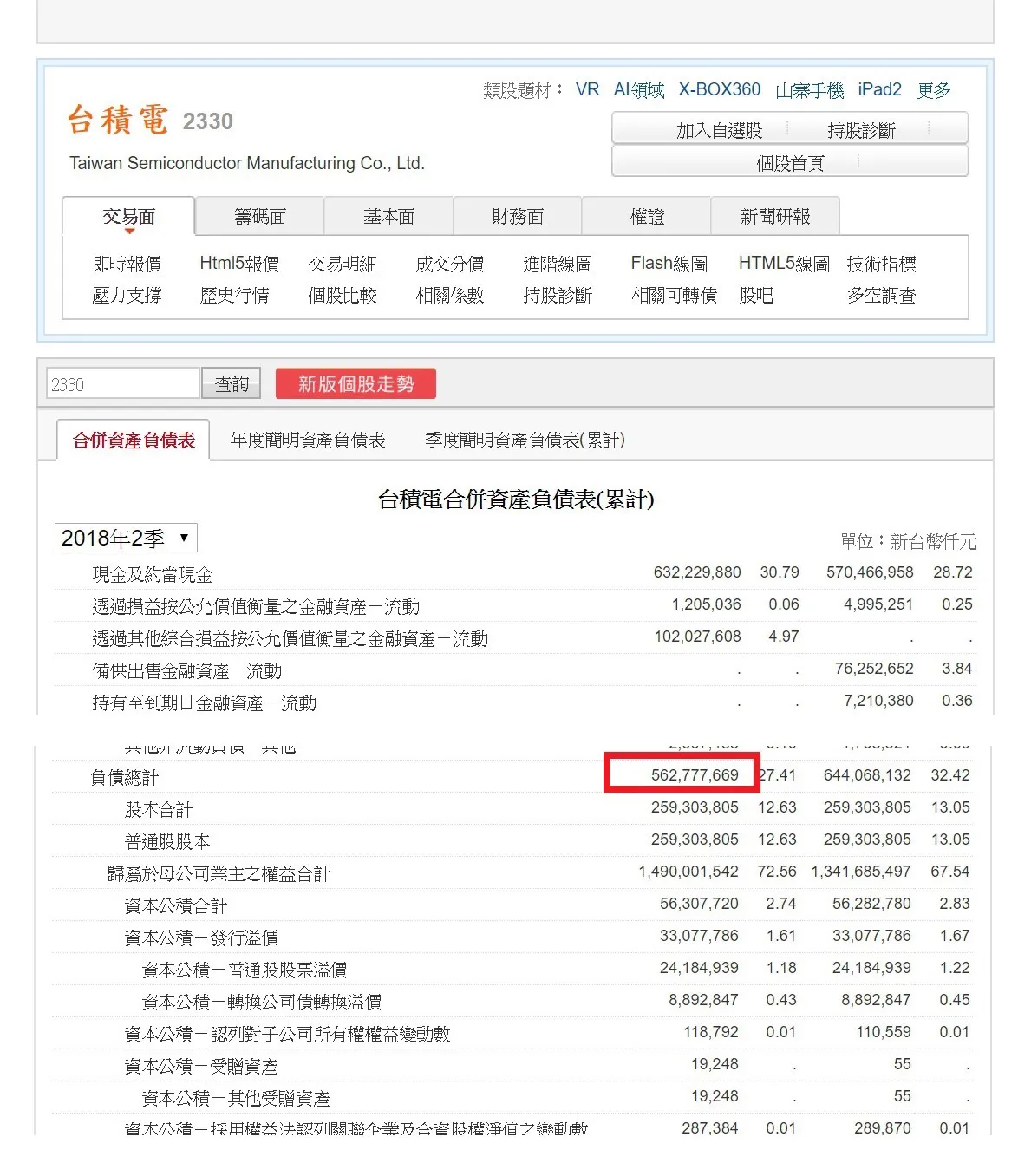This screenshot has height=1176, width=1018.
Task: Open the AI領域 theme link
Action: pos(639,90)
